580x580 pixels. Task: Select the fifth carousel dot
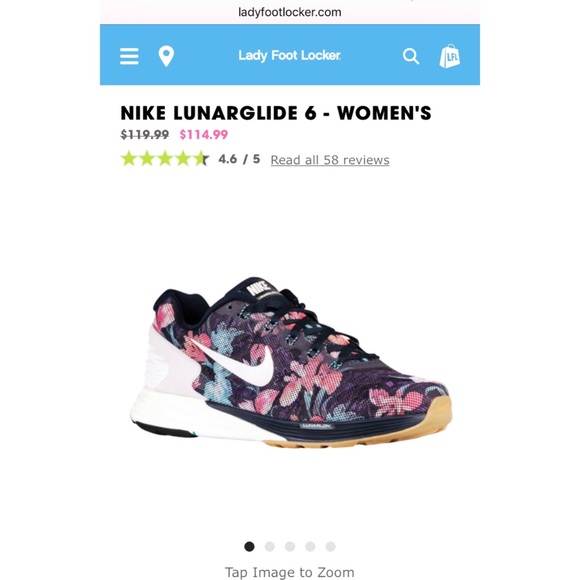[330, 546]
